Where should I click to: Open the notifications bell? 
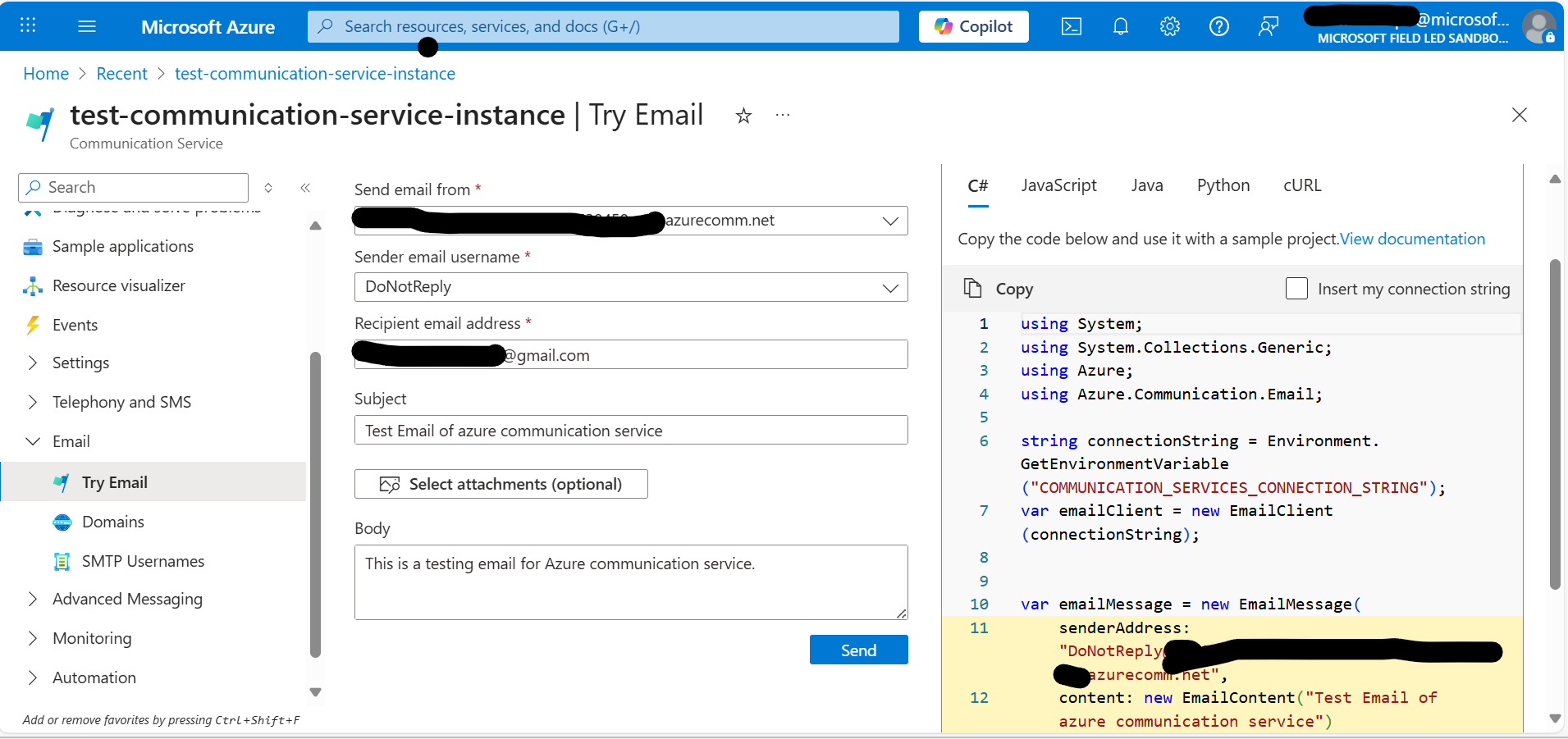pyautogui.click(x=1121, y=26)
